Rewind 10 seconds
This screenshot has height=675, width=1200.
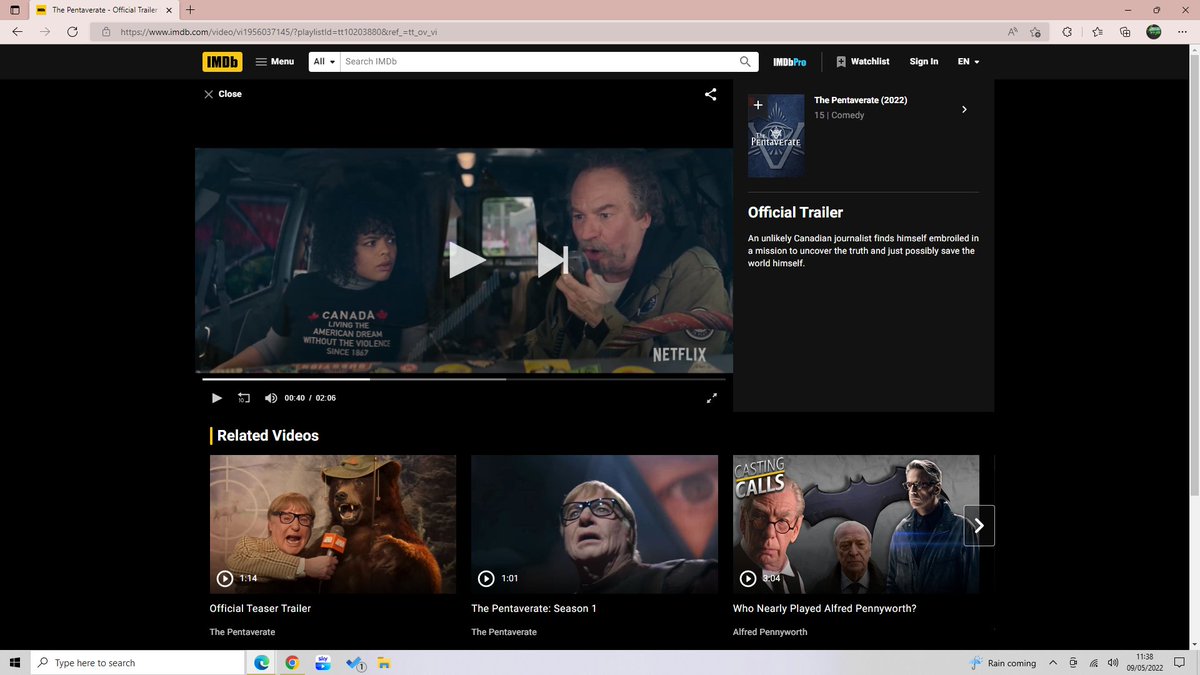coord(244,398)
